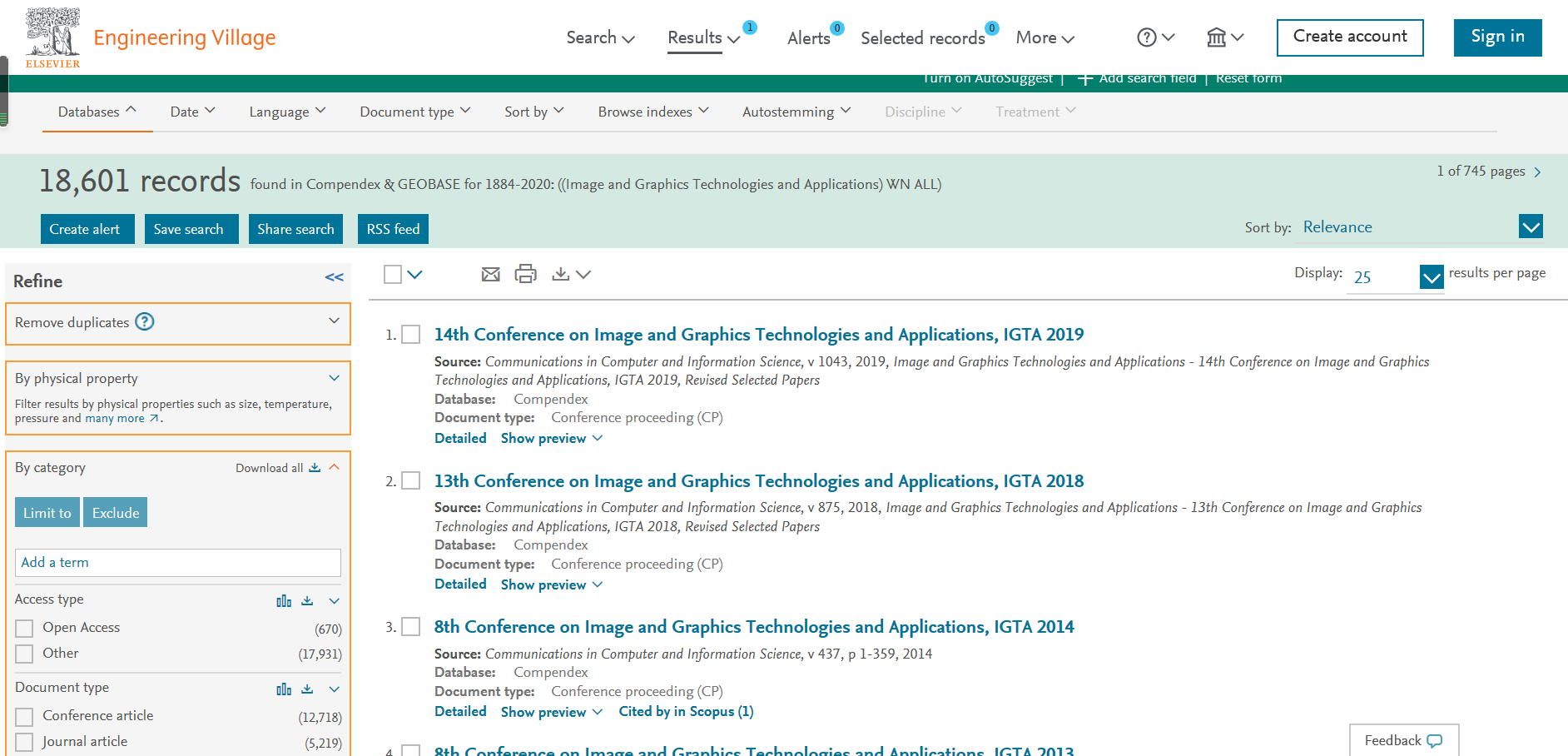1568x756 pixels.
Task: Open the Results menu
Action: pyautogui.click(x=703, y=37)
